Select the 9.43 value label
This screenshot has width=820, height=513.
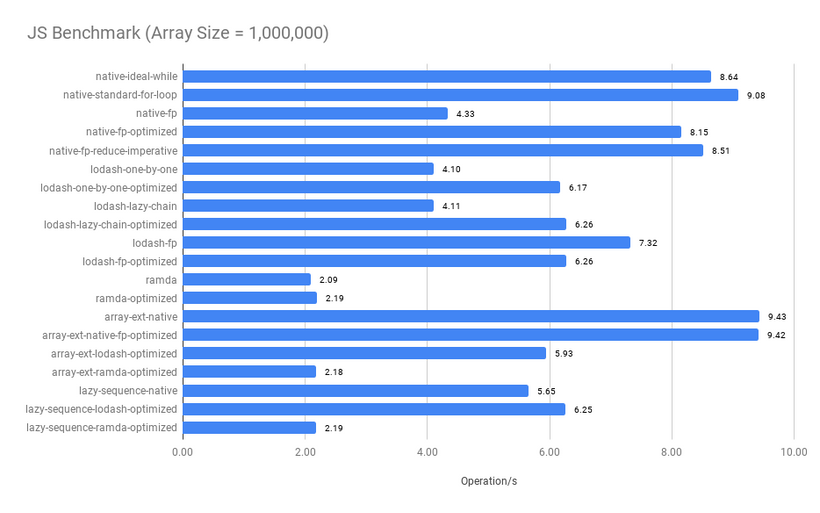point(777,317)
